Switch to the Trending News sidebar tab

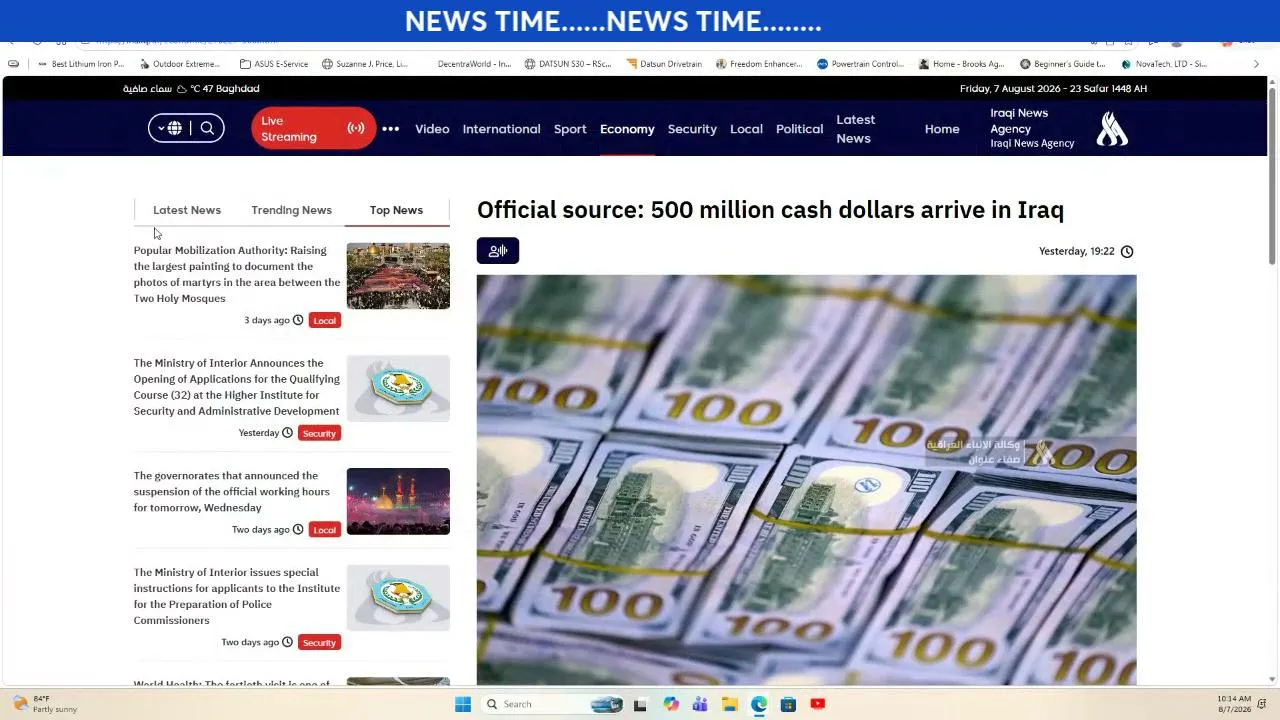(x=291, y=210)
